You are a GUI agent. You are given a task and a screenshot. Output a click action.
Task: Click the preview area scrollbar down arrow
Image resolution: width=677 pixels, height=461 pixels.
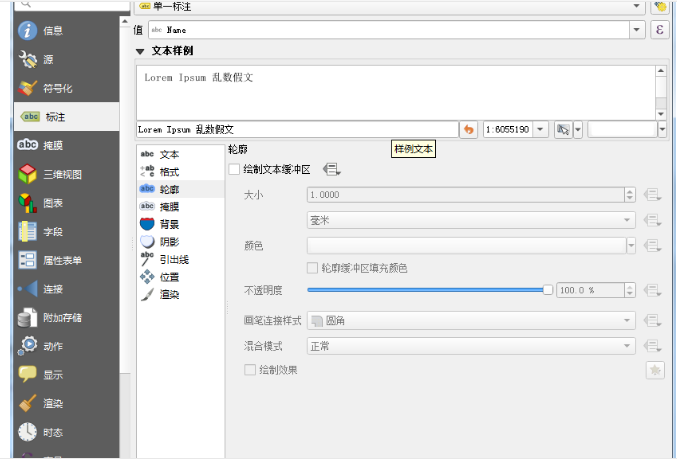click(661, 114)
